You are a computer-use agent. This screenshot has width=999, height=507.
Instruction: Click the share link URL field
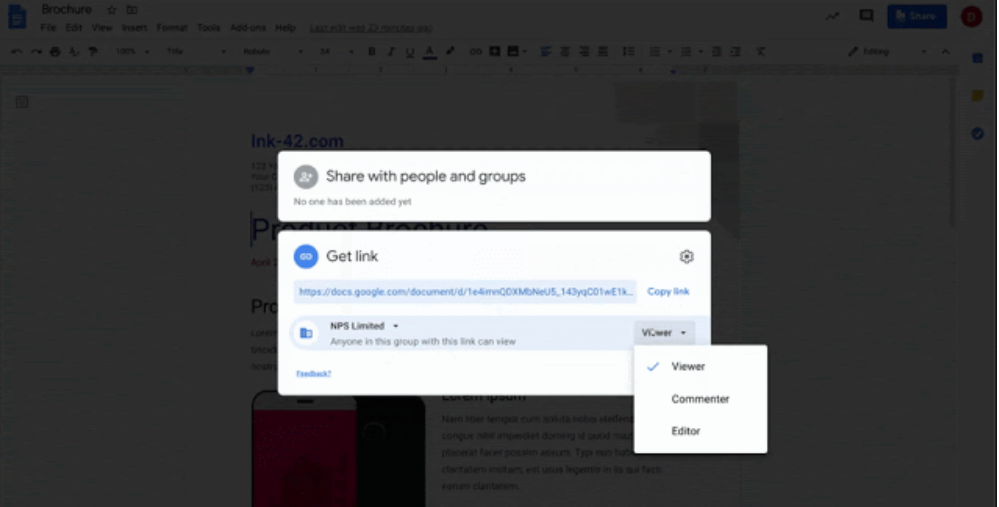(x=465, y=292)
